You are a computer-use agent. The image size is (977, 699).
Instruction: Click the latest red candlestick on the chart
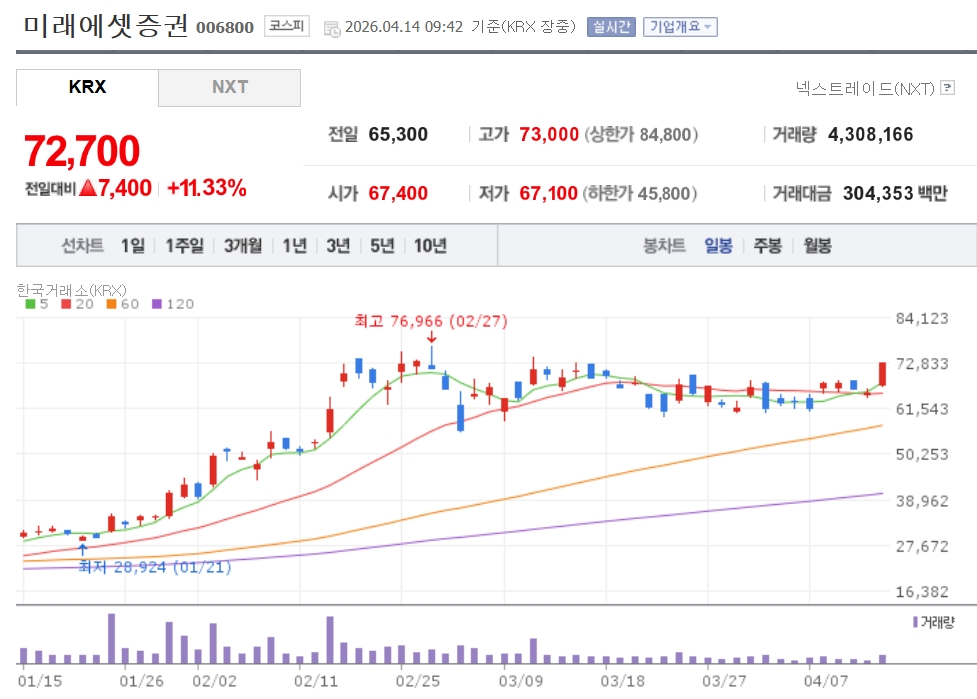pyautogui.click(x=882, y=374)
